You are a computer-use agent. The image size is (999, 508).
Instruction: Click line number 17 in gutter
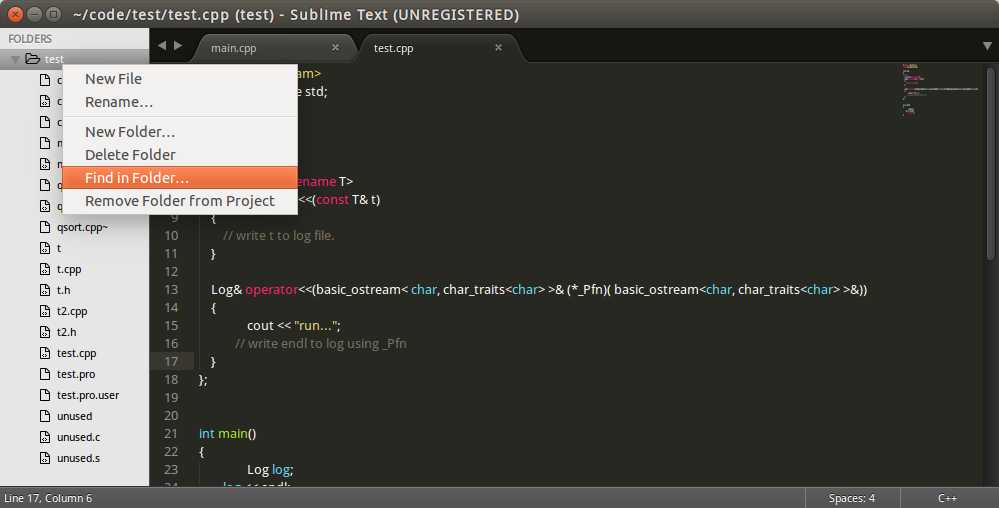click(171, 361)
